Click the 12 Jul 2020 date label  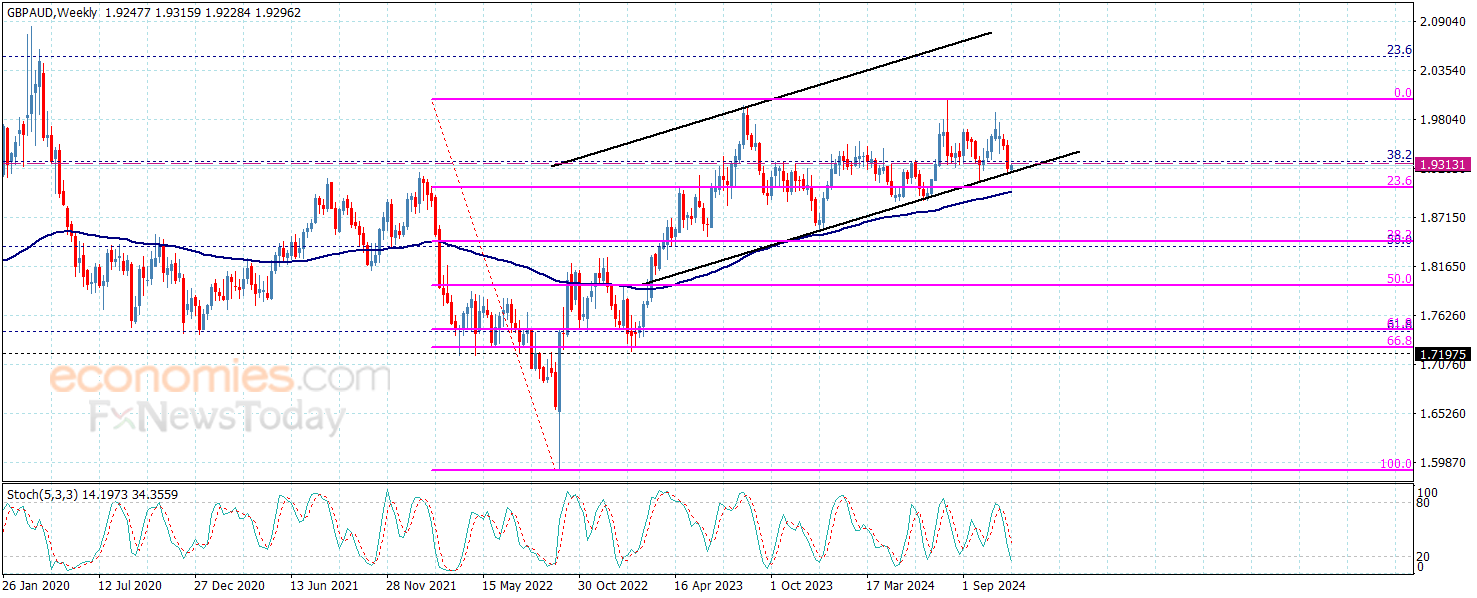click(130, 584)
